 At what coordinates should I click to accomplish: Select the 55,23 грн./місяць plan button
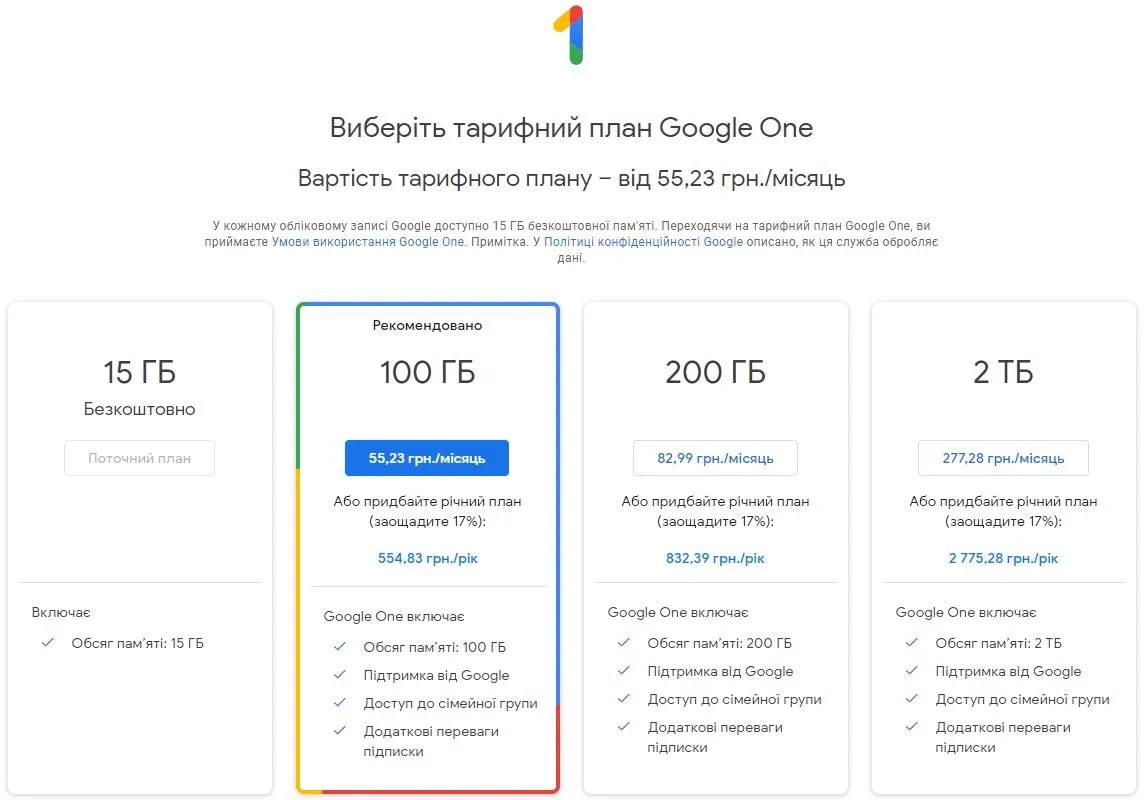427,458
